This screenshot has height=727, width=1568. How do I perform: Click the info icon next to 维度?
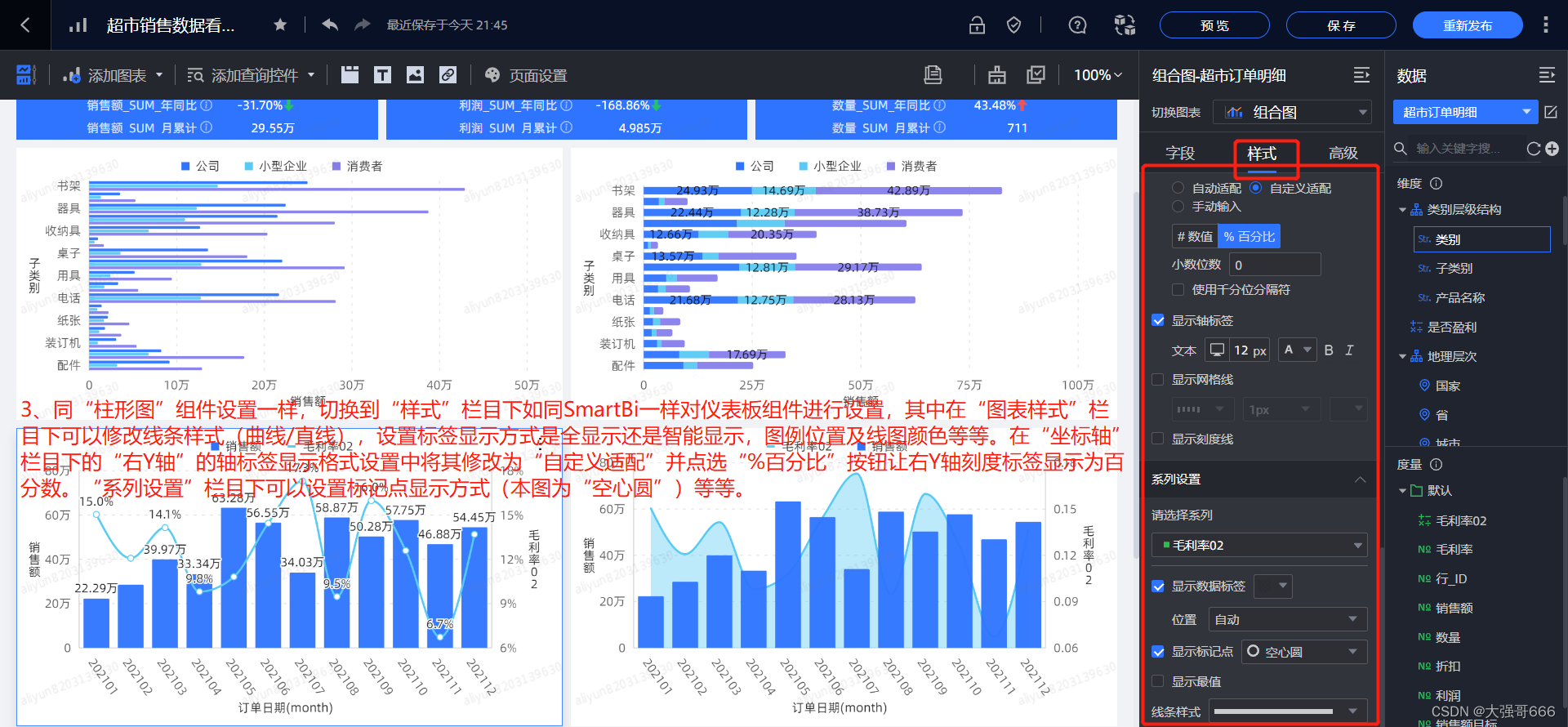click(1437, 184)
